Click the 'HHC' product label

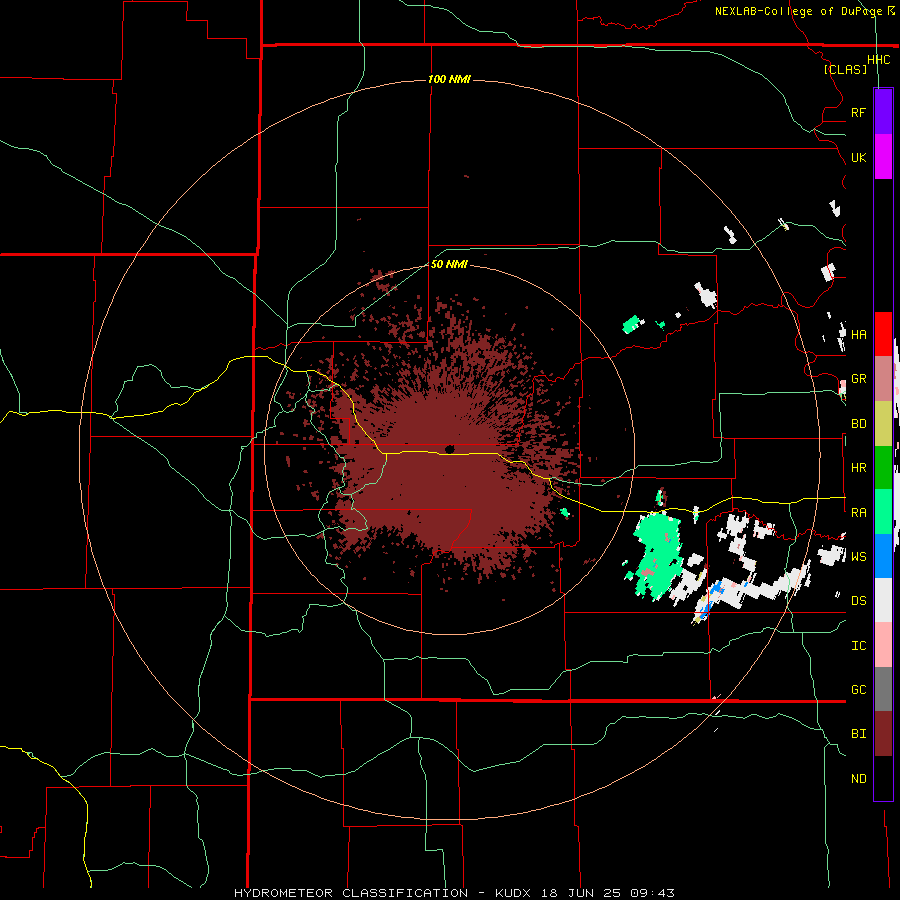click(878, 60)
